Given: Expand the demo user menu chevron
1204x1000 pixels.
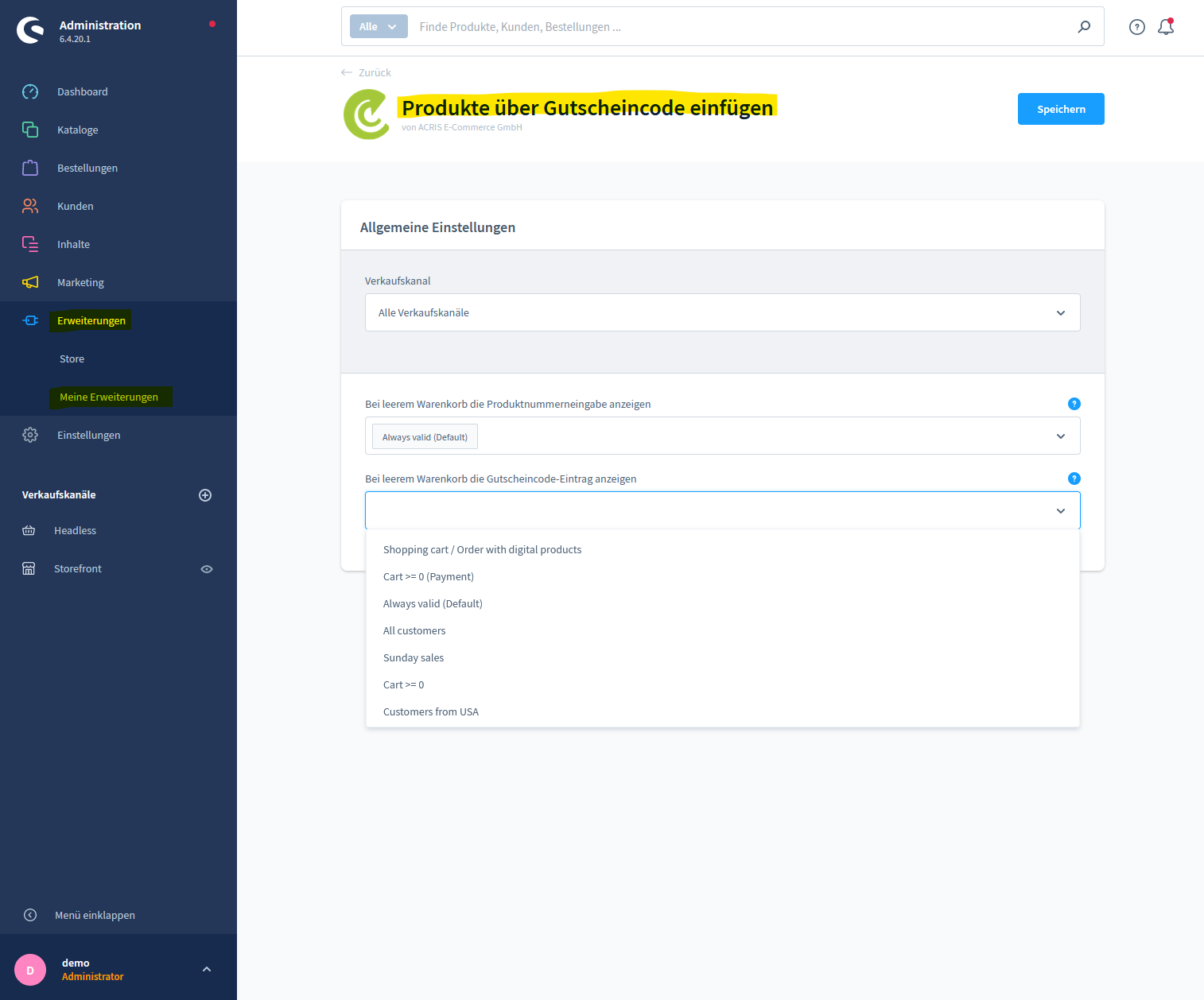Looking at the screenshot, I should (x=207, y=969).
